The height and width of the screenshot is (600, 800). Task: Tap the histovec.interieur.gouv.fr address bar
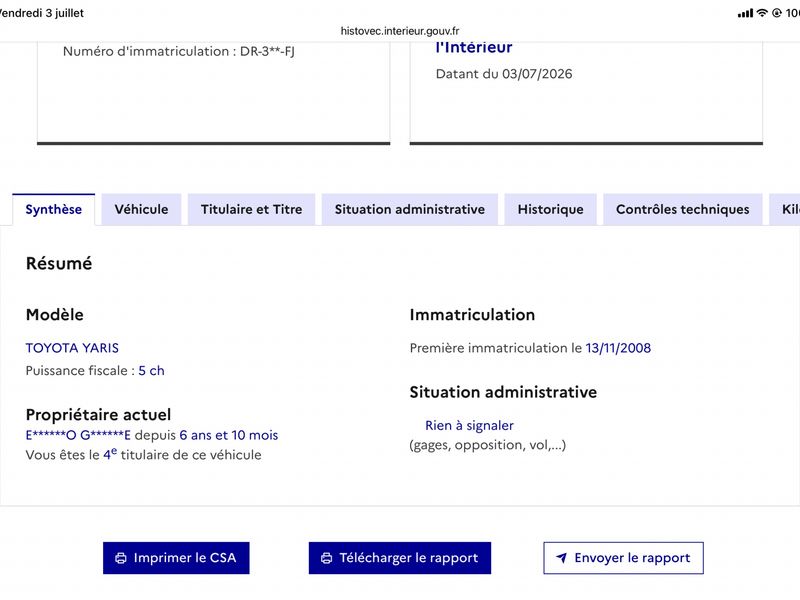click(x=400, y=31)
